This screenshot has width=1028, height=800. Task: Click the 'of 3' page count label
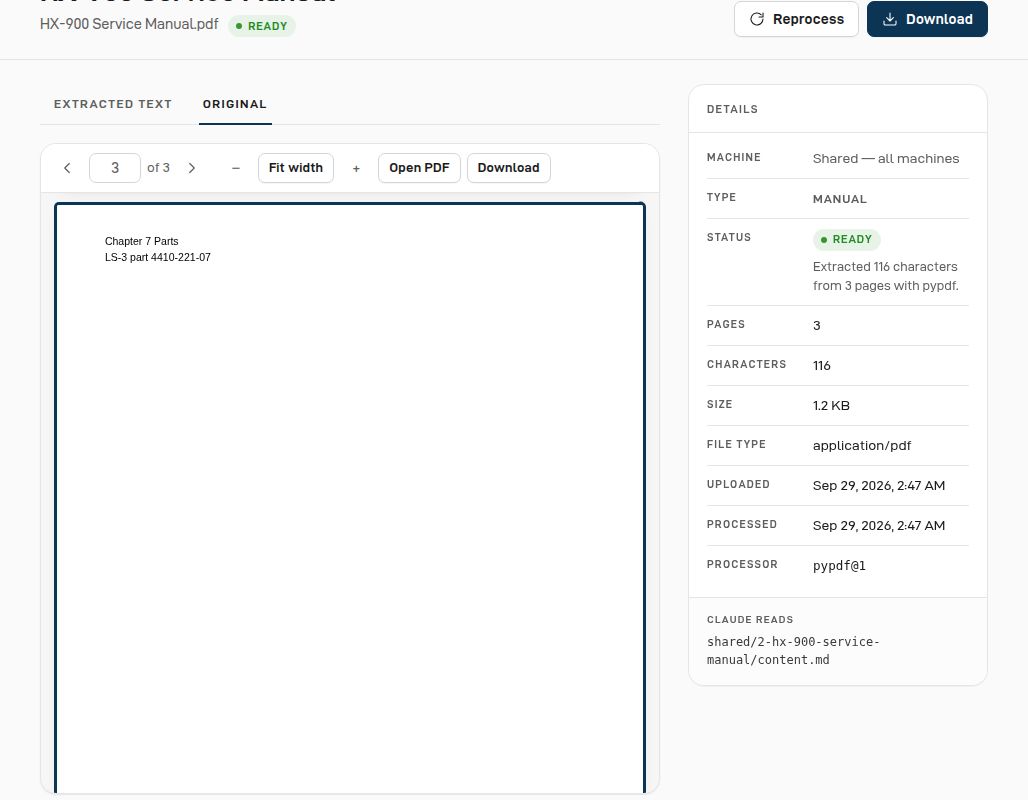(159, 168)
